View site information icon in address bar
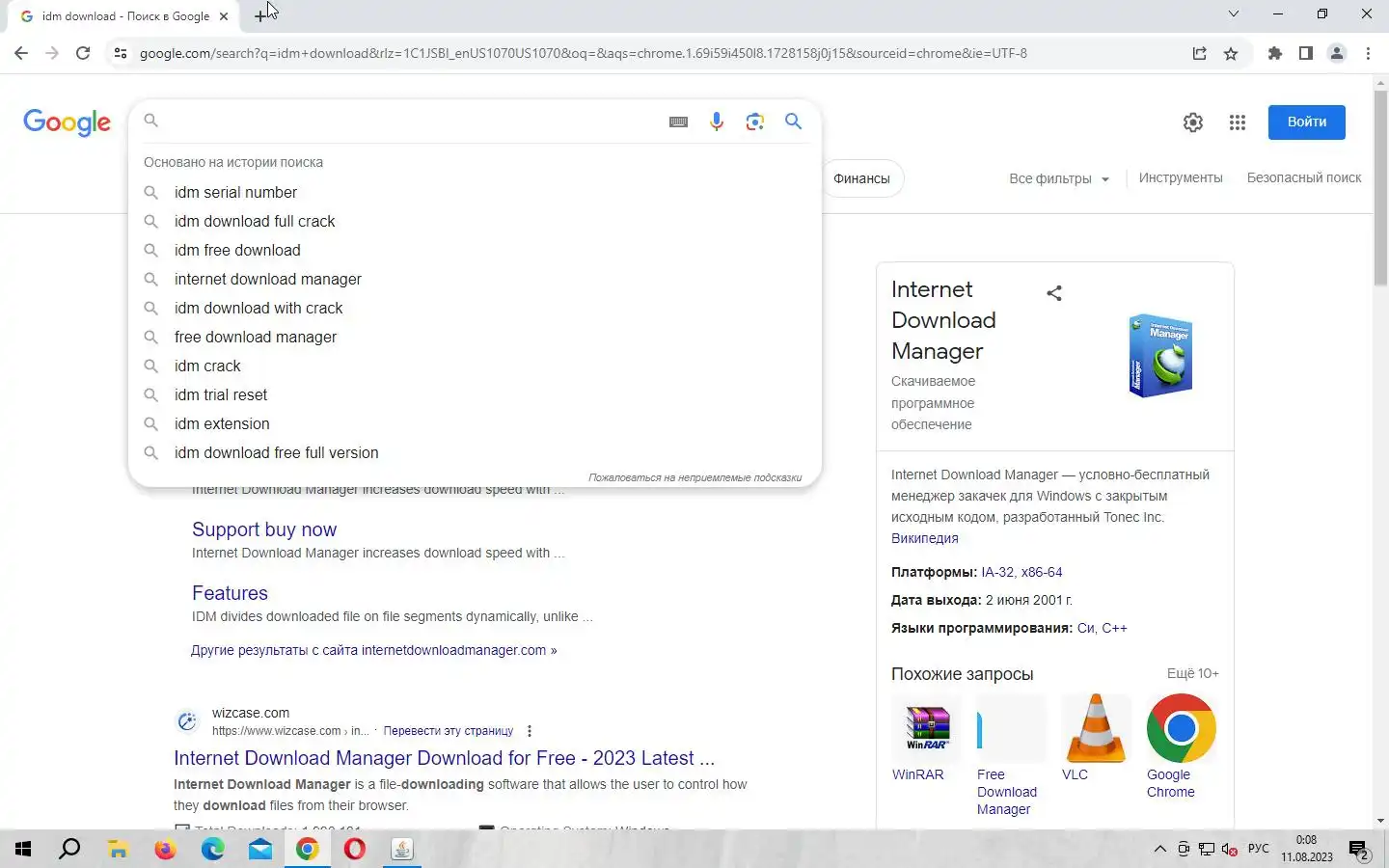This screenshot has width=1389, height=868. (120, 53)
